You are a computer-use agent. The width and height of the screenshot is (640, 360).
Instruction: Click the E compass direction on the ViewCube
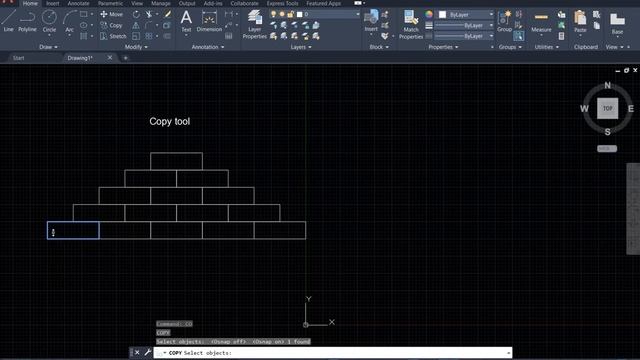(631, 109)
